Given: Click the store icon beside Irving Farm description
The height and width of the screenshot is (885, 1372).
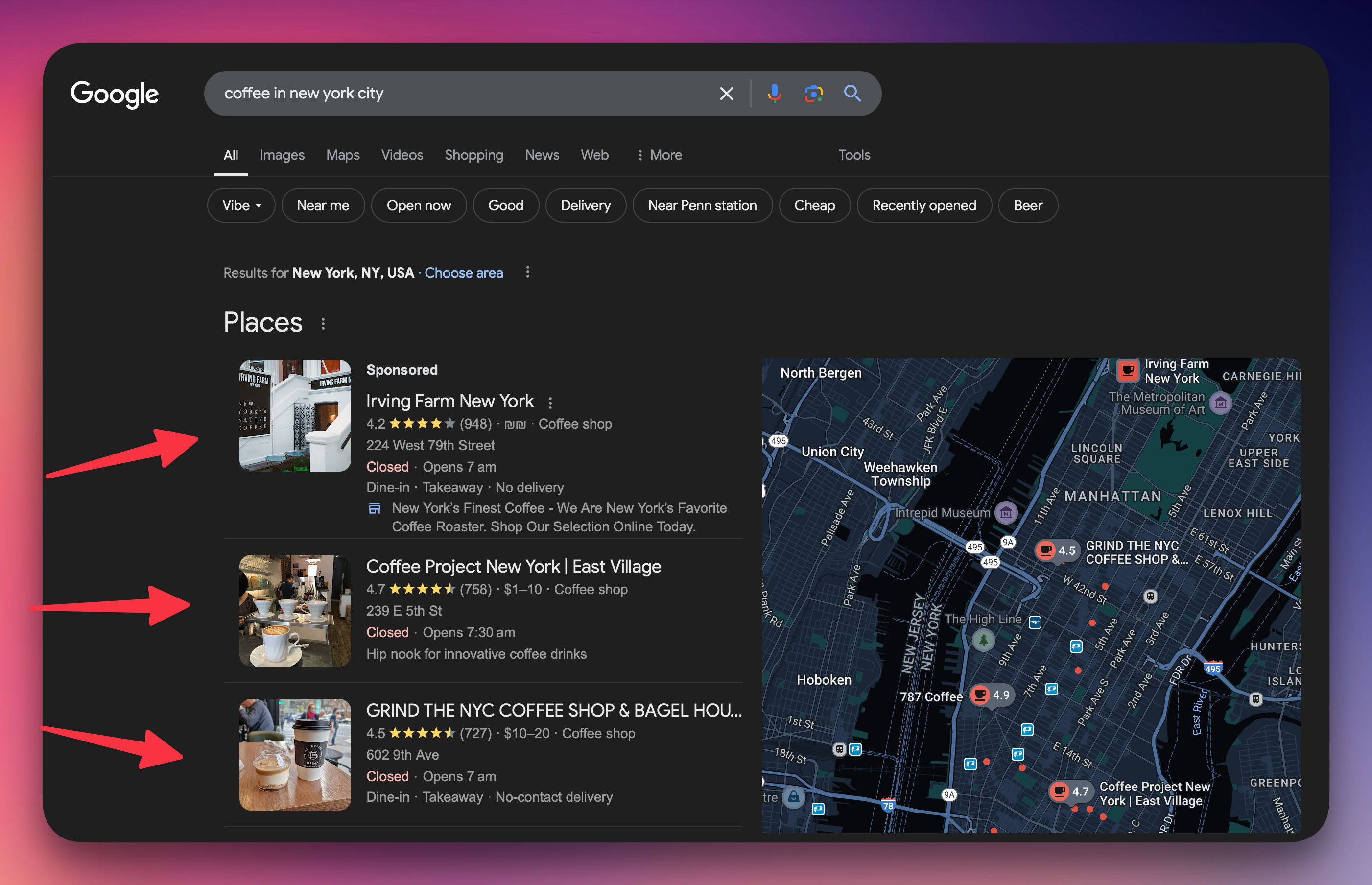Looking at the screenshot, I should (x=375, y=508).
